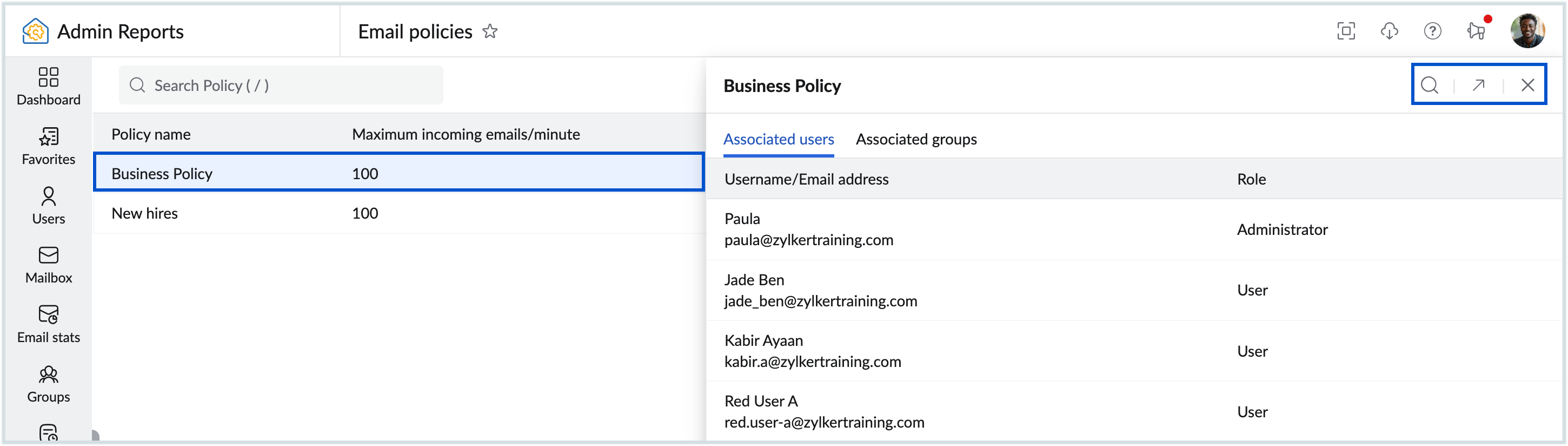Open the Dashboard from sidebar
The width and height of the screenshot is (1568, 446).
click(48, 86)
